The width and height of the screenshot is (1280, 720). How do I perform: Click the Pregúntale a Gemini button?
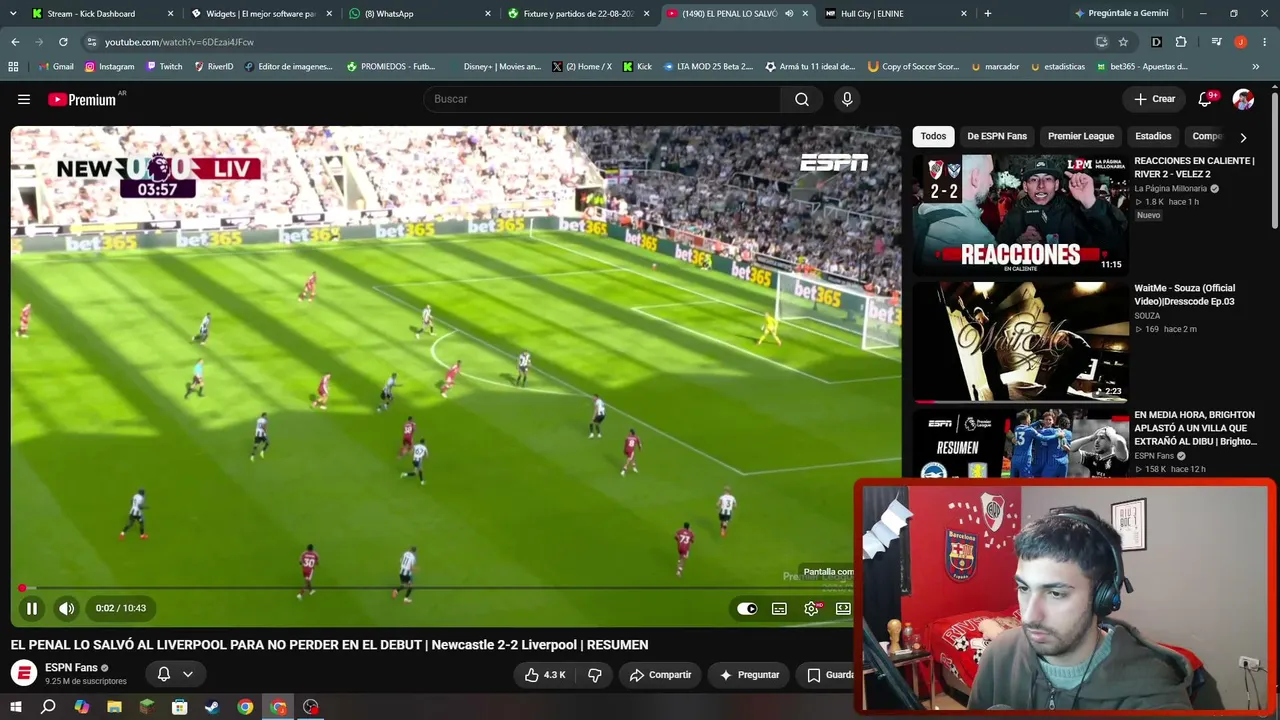1121,14
